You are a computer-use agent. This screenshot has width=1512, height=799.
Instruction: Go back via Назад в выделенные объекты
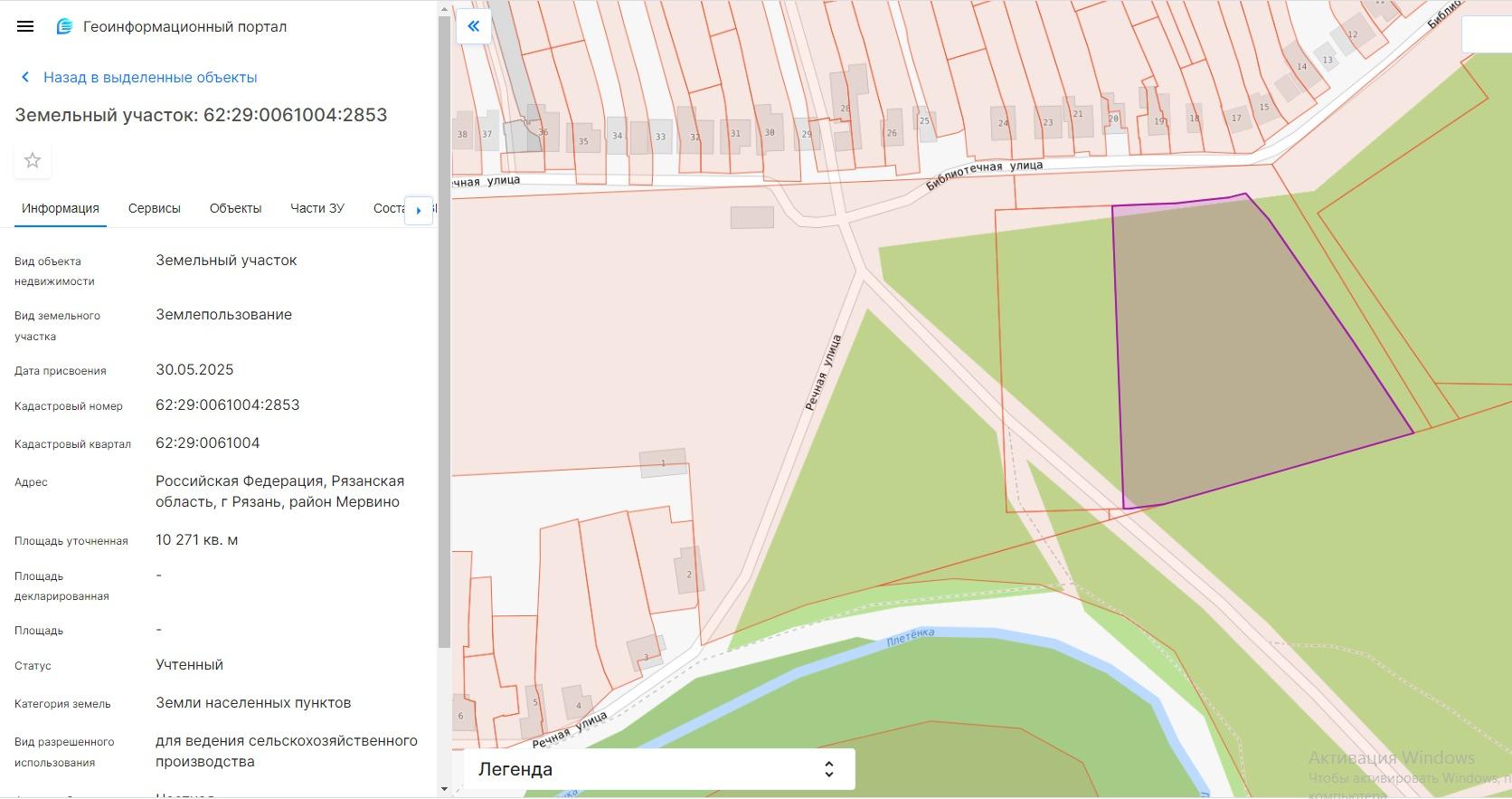150,78
